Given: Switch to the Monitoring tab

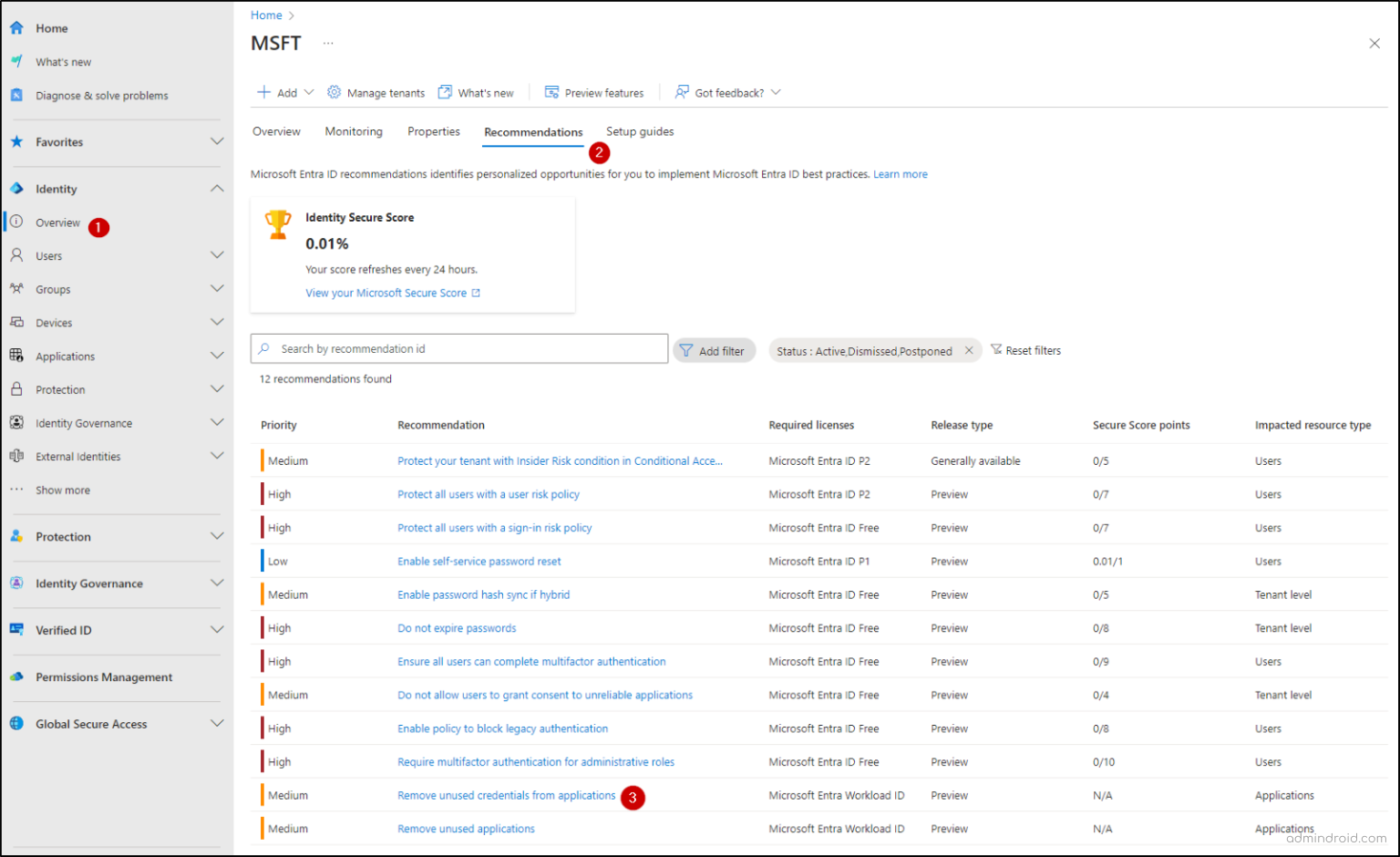Looking at the screenshot, I should (354, 131).
